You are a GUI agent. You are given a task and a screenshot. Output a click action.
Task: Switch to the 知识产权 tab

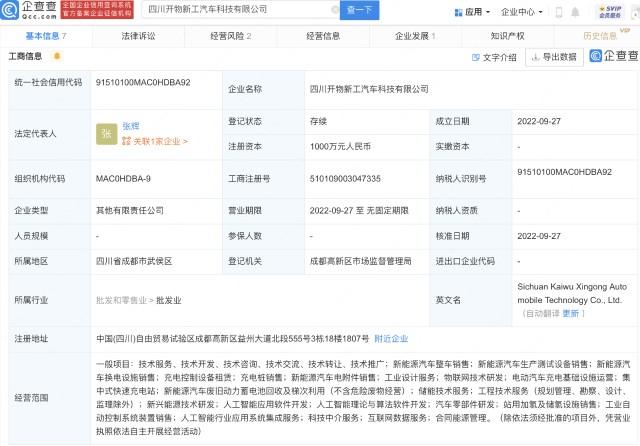(507, 36)
